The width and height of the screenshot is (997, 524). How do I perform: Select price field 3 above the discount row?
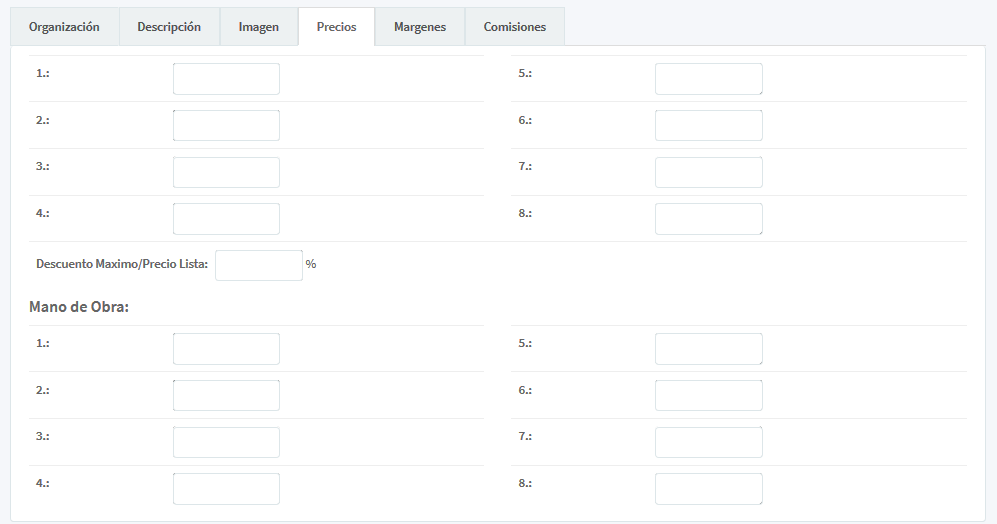coord(226,172)
